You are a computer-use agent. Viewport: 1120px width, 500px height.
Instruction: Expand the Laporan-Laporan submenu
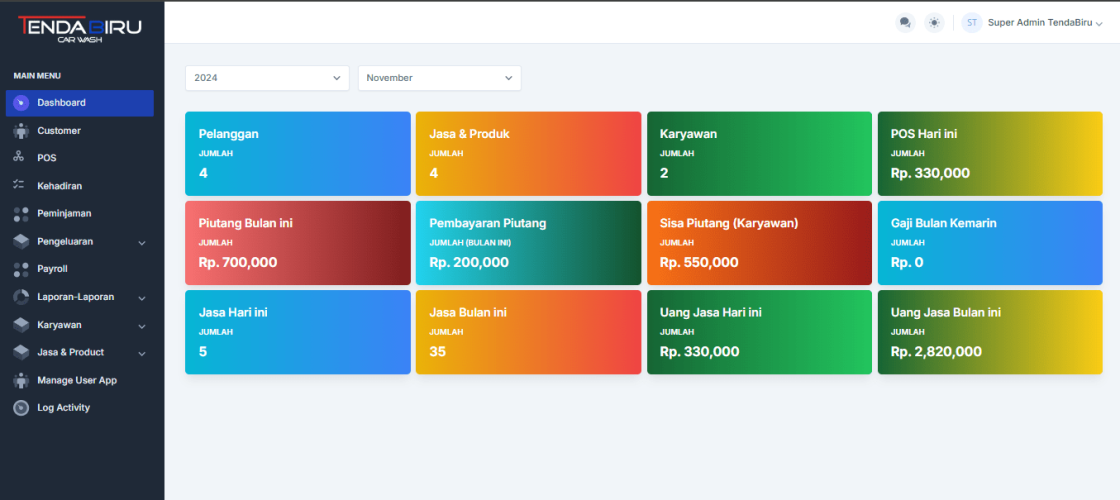click(x=141, y=298)
